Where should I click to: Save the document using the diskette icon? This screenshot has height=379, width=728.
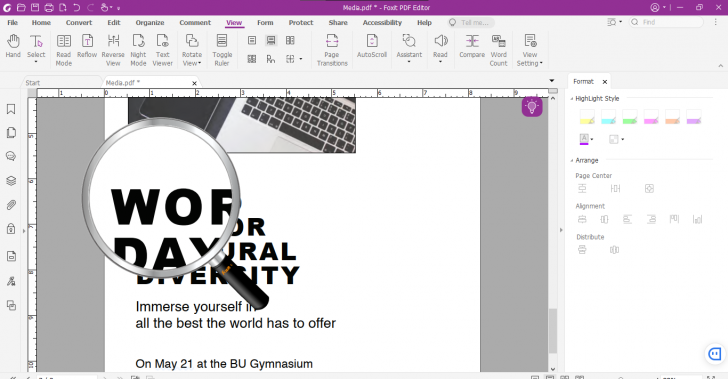35,7
